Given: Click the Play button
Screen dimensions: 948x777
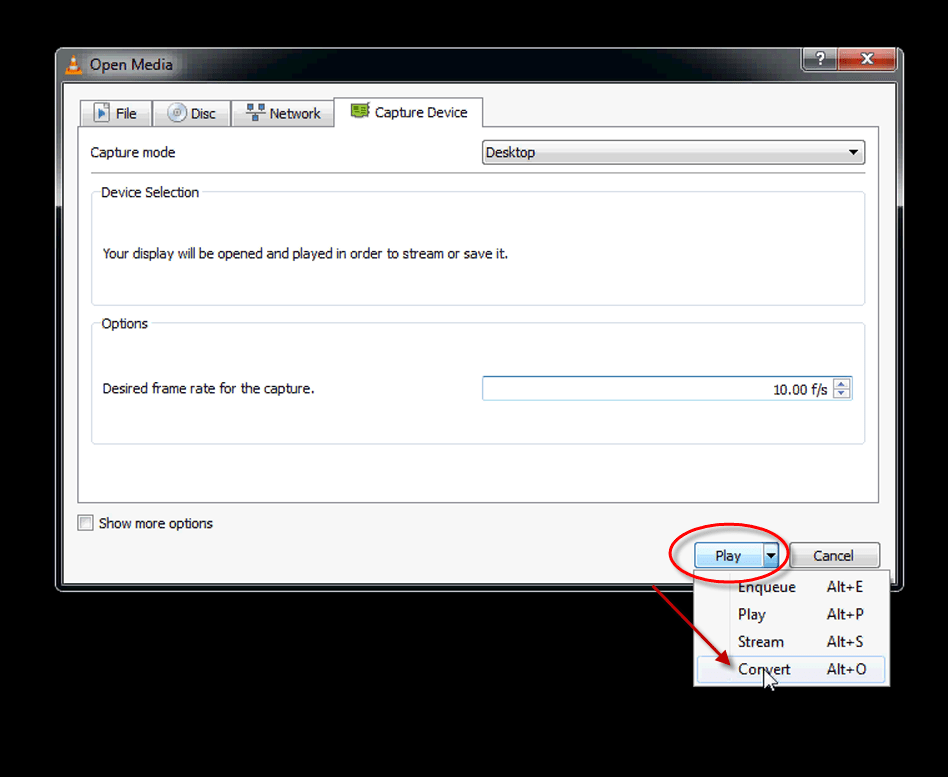Looking at the screenshot, I should tap(729, 555).
